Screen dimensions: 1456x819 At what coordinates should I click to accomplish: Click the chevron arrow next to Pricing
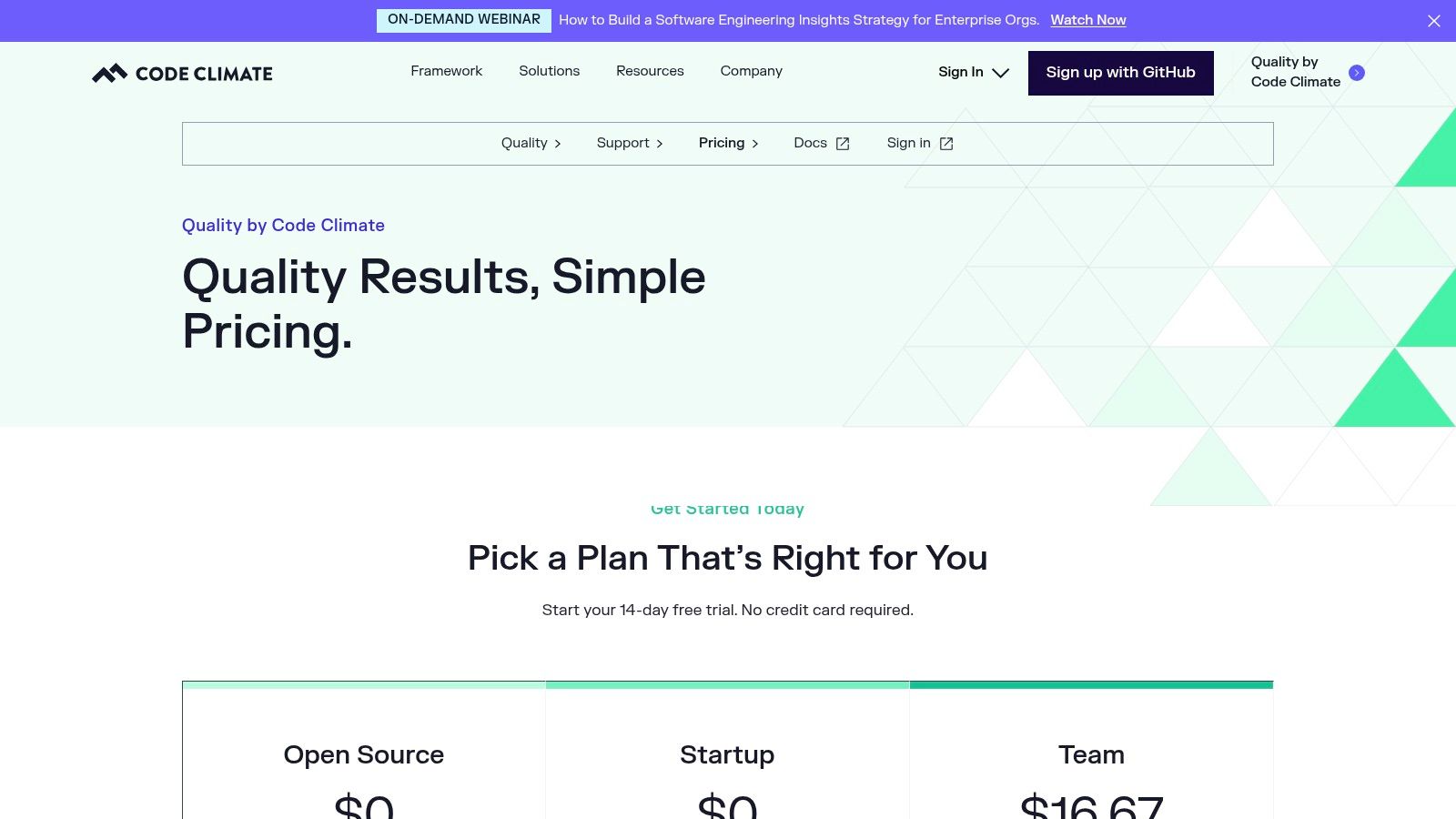point(755,144)
